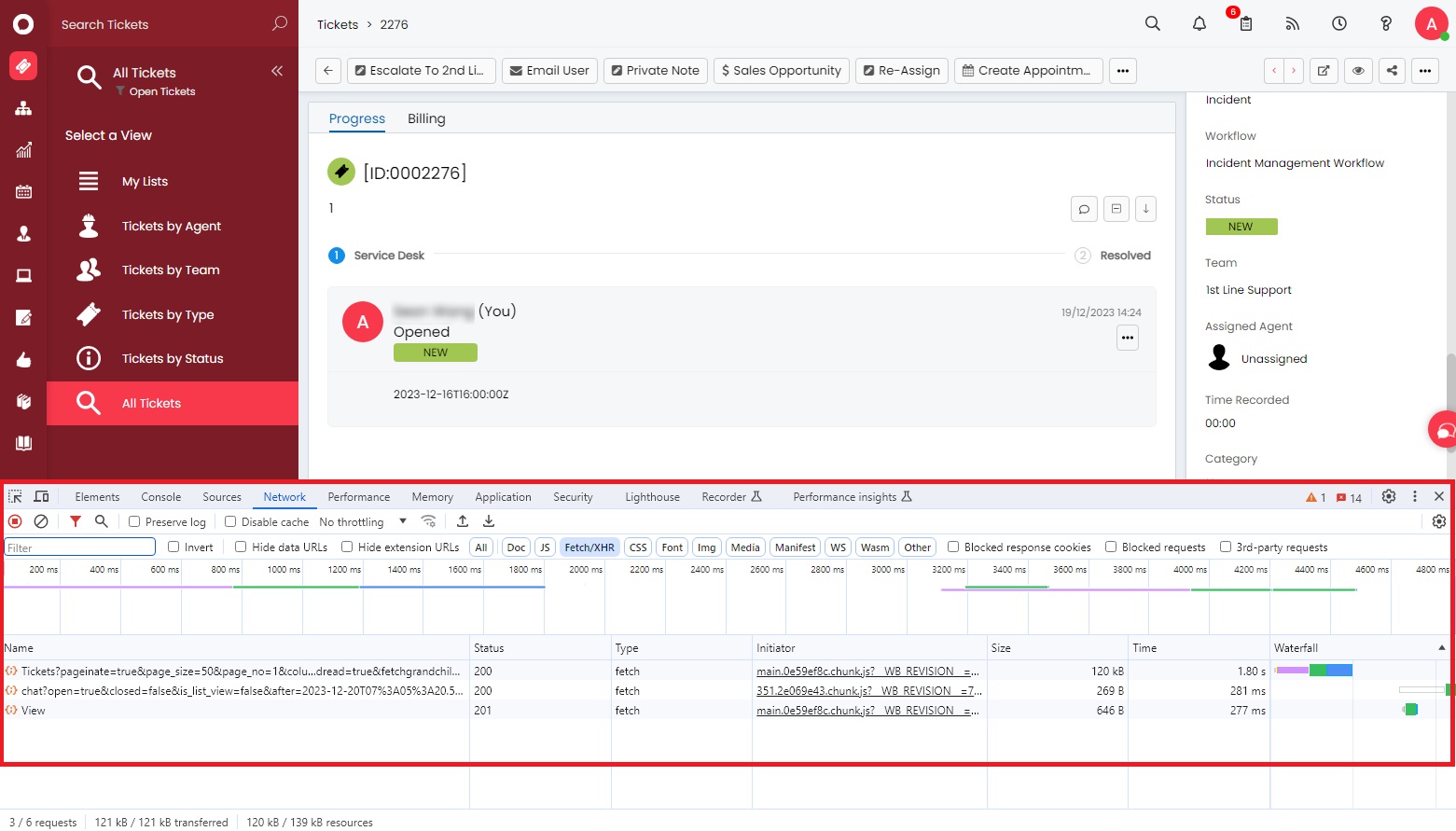Expand more actions menu after Create Appointment
Screen dimensions: 1456x831
click(1122, 71)
